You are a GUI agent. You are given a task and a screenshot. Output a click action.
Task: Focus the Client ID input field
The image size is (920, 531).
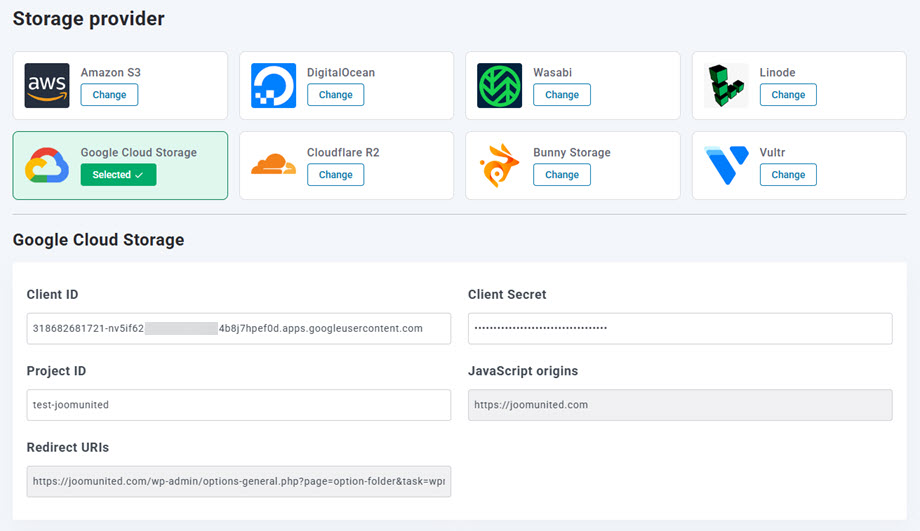click(238, 328)
